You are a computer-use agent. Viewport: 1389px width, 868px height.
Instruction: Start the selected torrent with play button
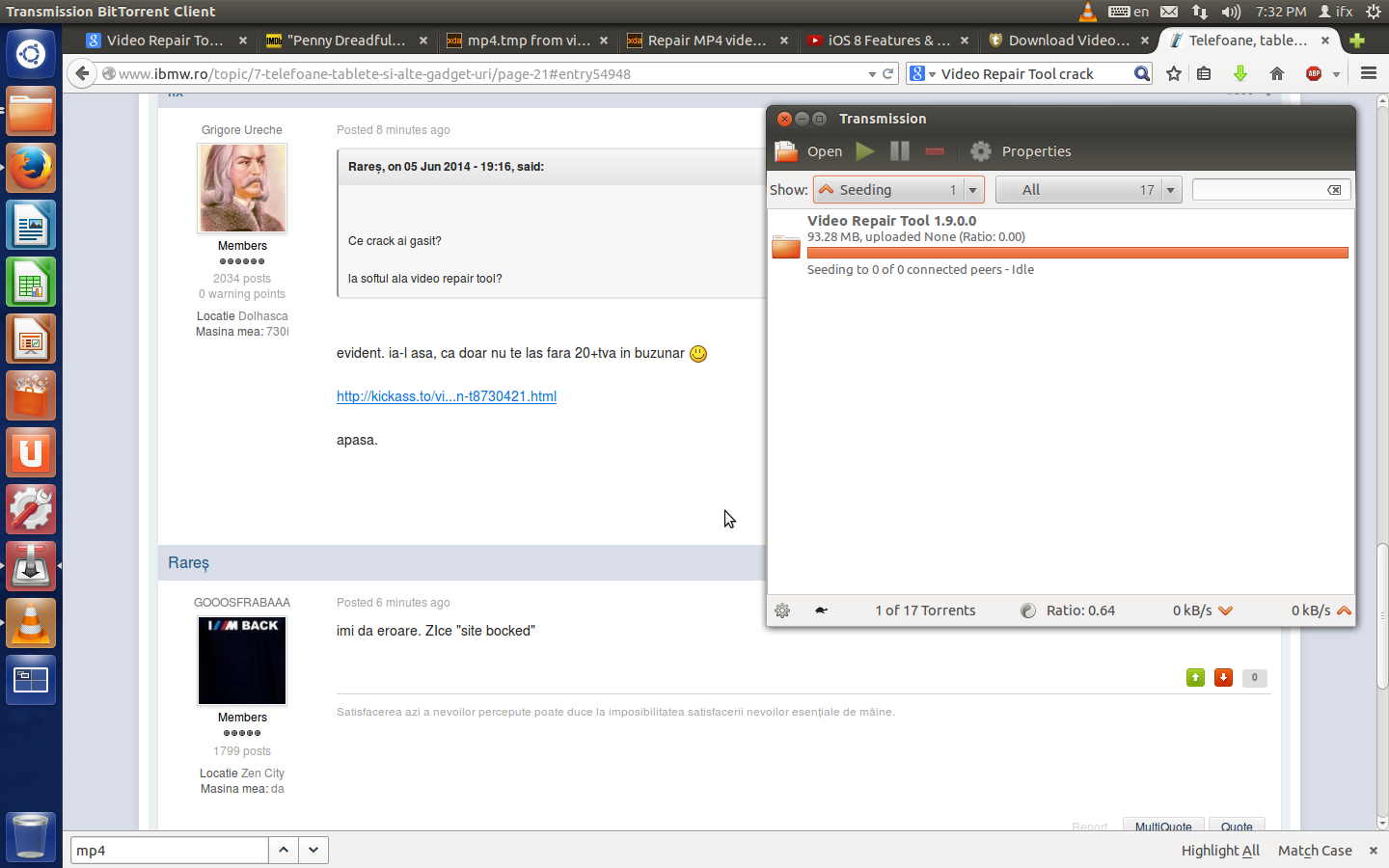point(865,151)
